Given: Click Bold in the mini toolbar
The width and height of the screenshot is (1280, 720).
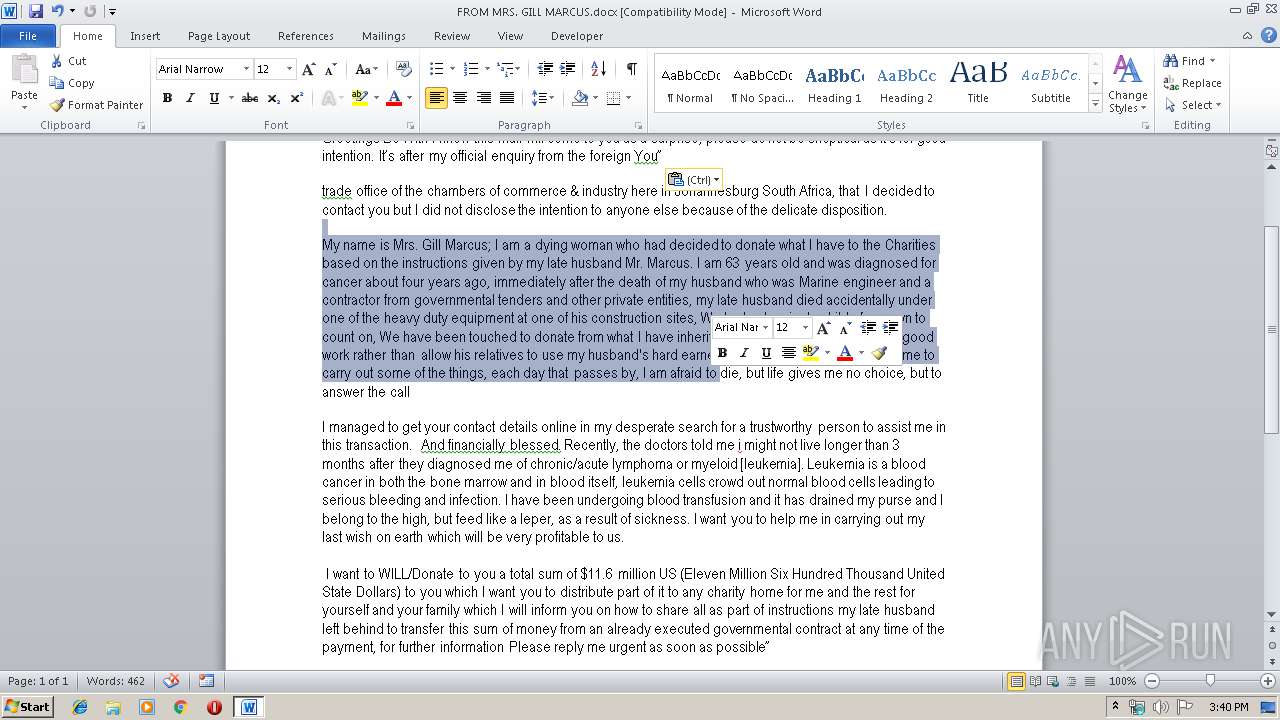Looking at the screenshot, I should point(722,353).
